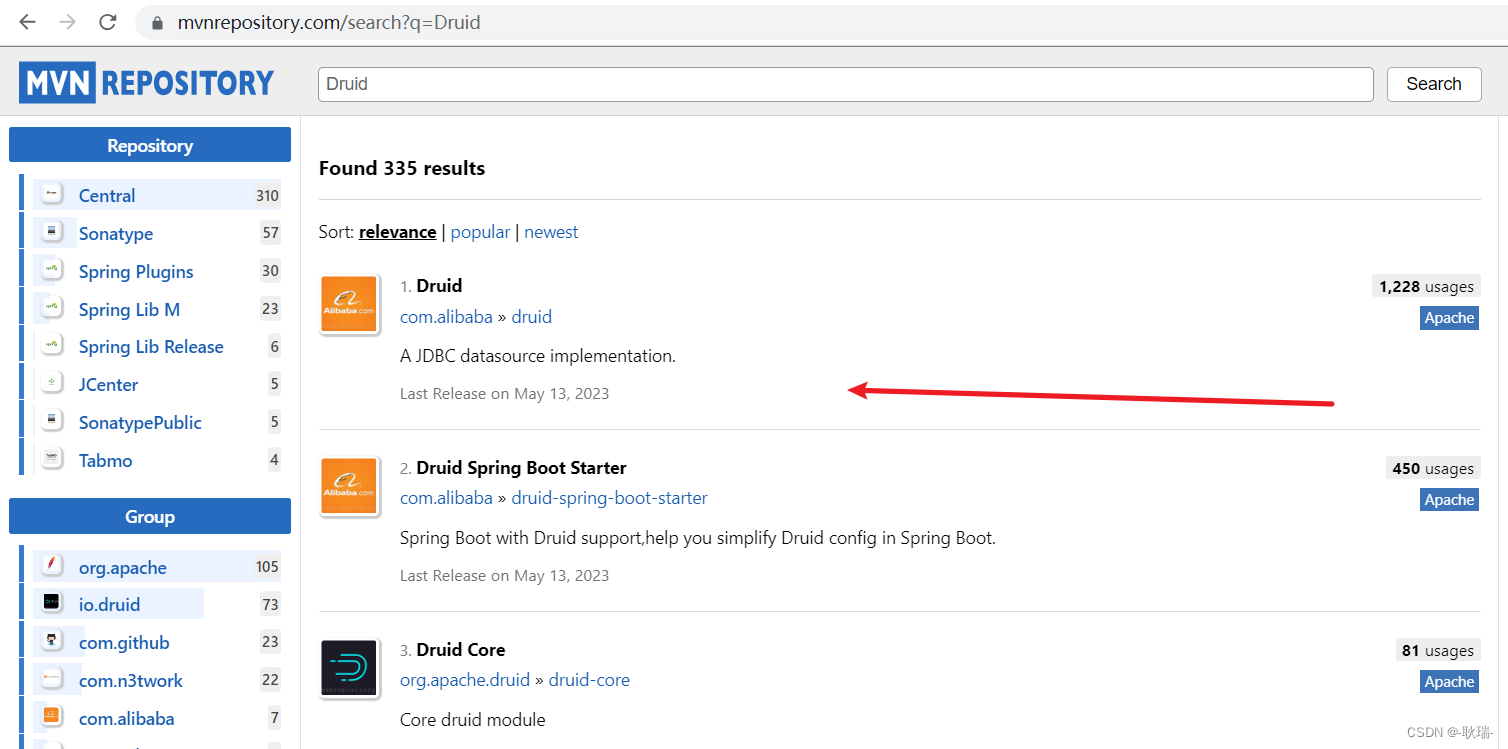The height and width of the screenshot is (749, 1508).
Task: Open Druid Core result title
Action: (x=461, y=650)
